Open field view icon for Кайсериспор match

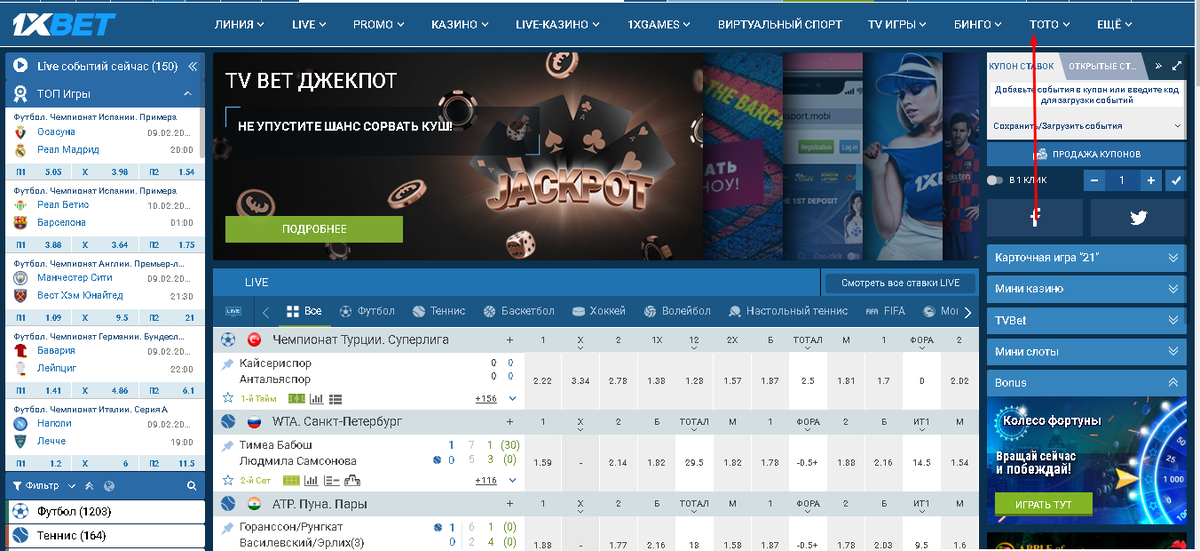coord(296,398)
